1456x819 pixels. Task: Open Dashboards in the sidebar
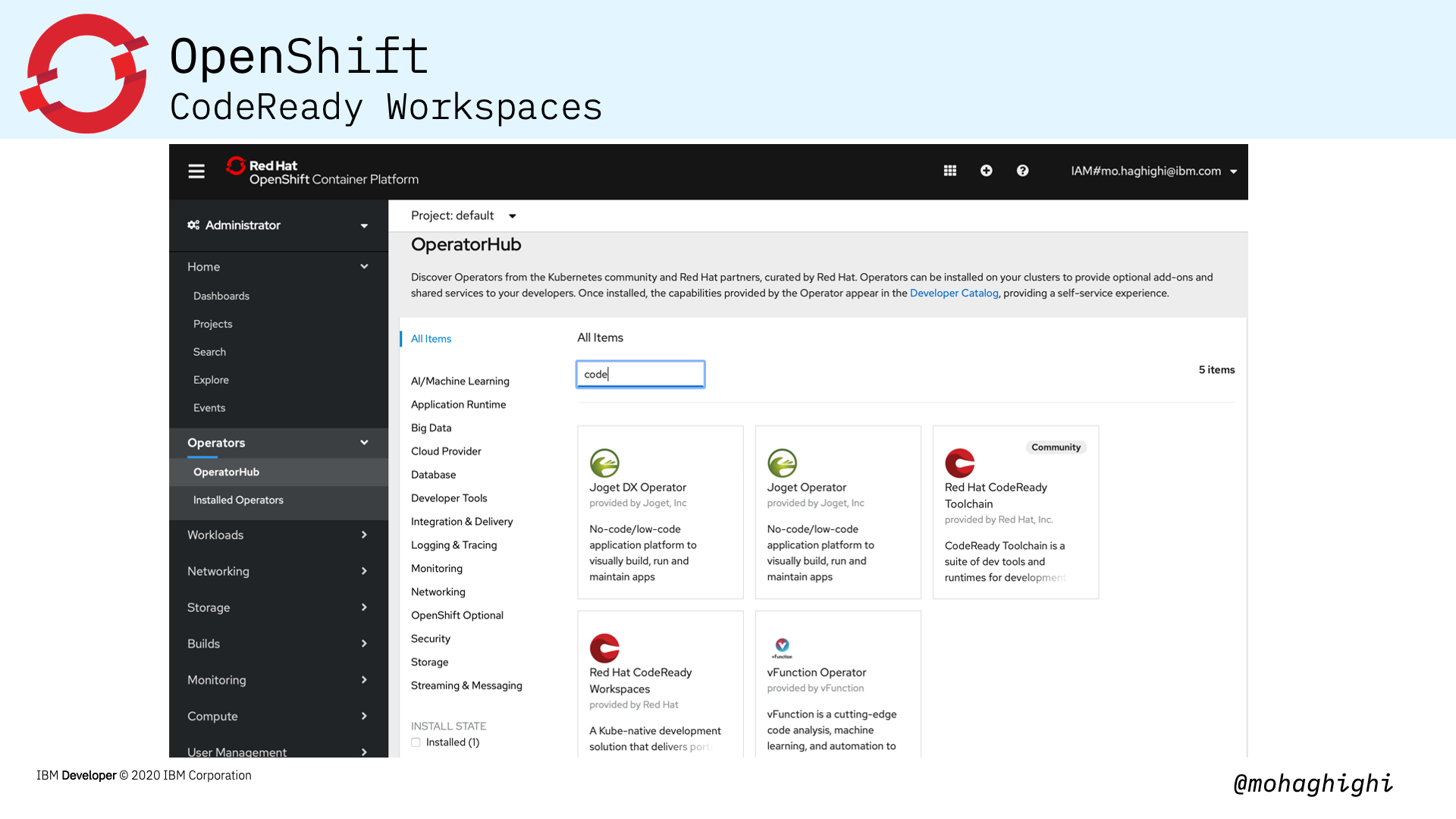(x=221, y=296)
